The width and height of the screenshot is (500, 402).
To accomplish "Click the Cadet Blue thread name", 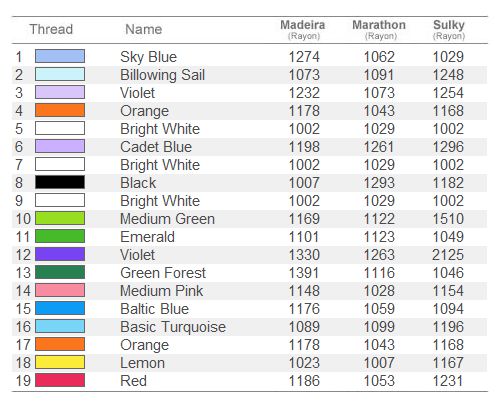I will [x=156, y=147].
